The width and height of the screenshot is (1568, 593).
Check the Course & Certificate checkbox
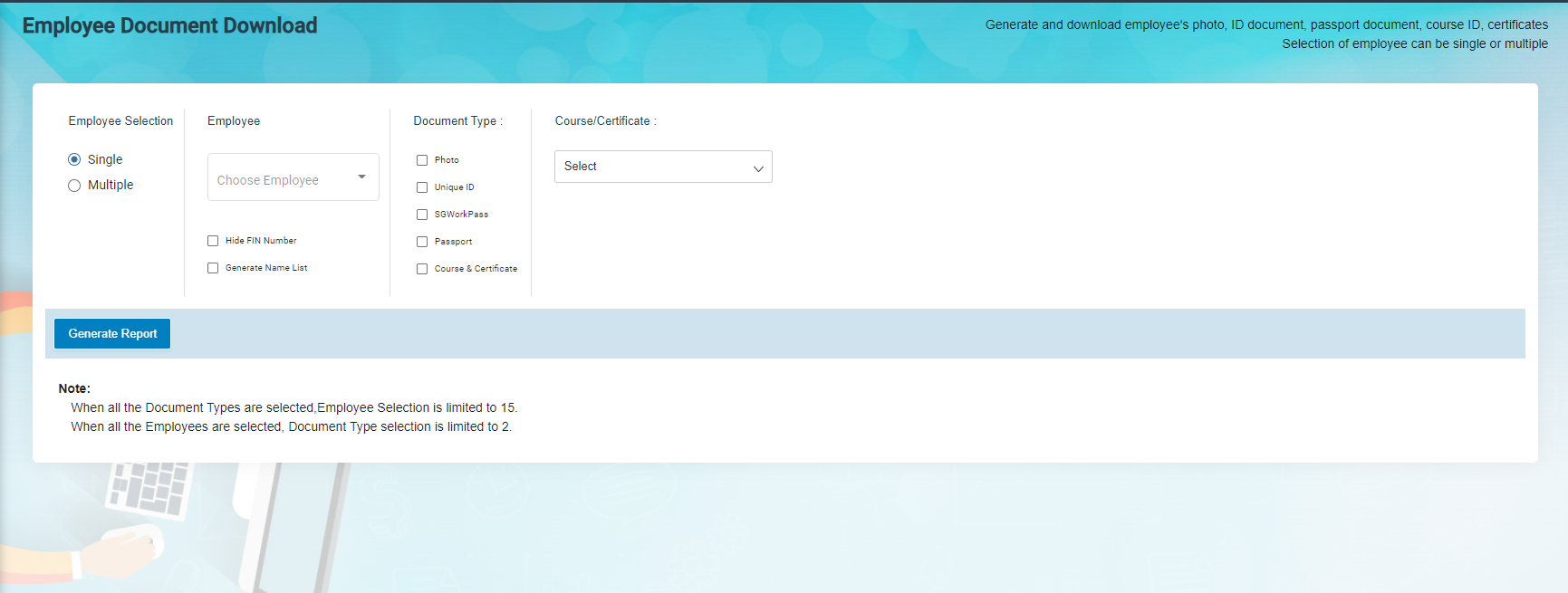click(422, 269)
